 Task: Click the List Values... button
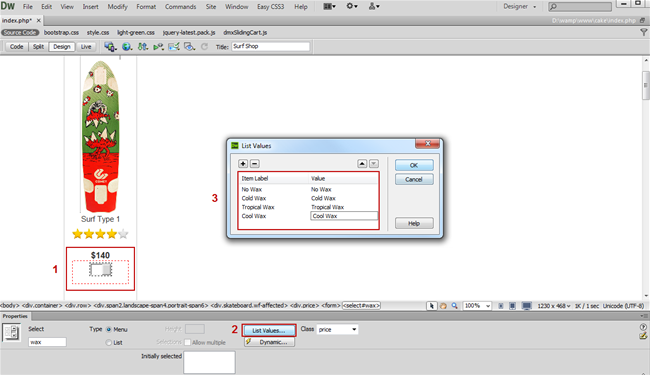click(x=269, y=330)
